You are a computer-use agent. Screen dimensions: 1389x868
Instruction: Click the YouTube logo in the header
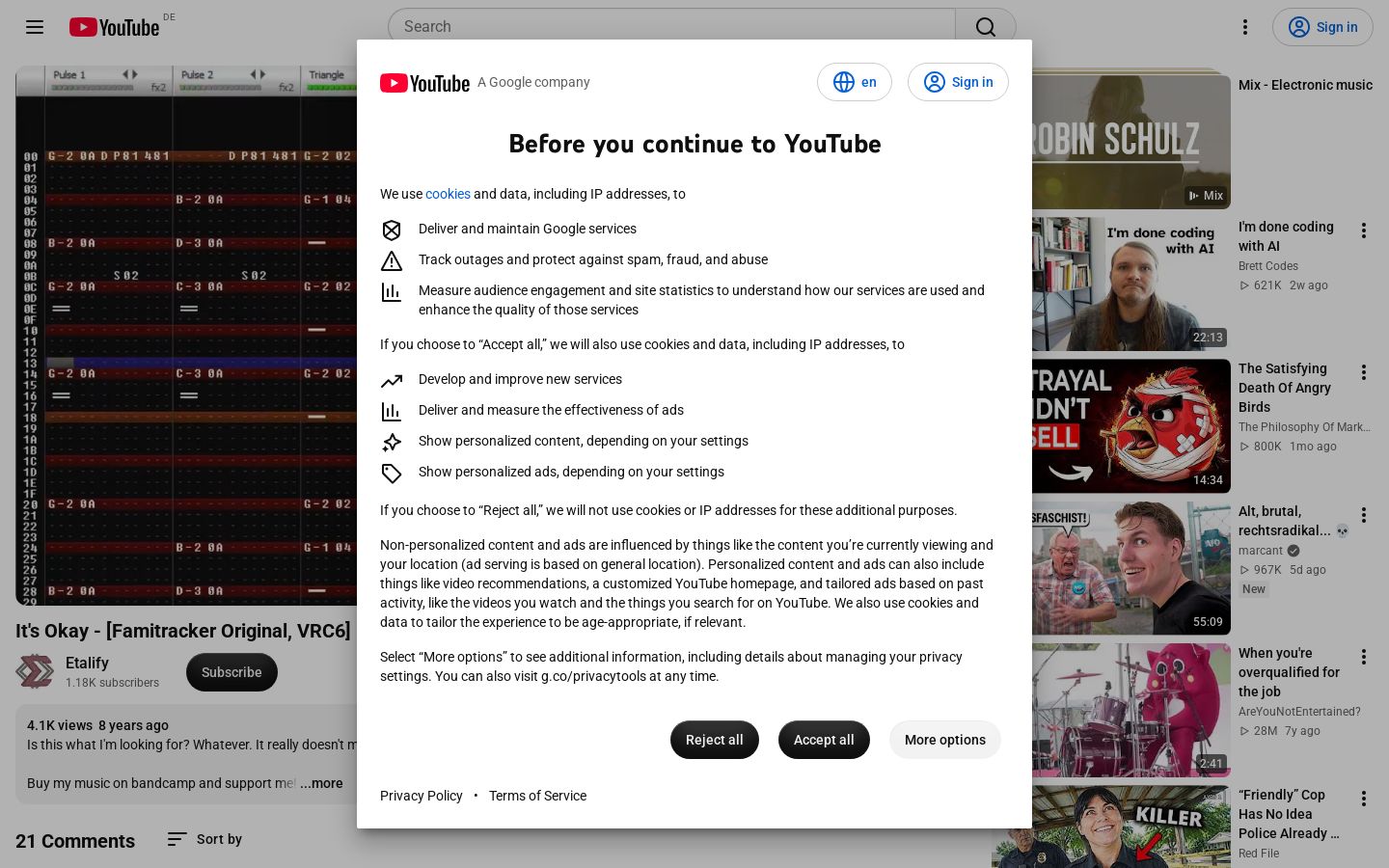click(114, 27)
